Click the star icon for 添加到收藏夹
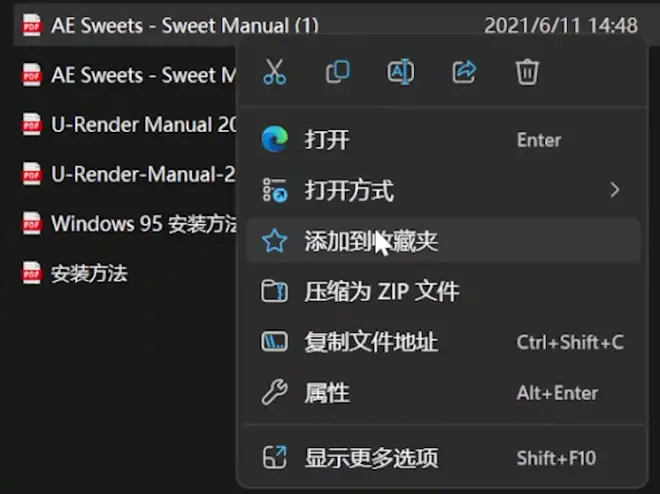Image resolution: width=660 pixels, height=494 pixels. pyautogui.click(x=274, y=241)
